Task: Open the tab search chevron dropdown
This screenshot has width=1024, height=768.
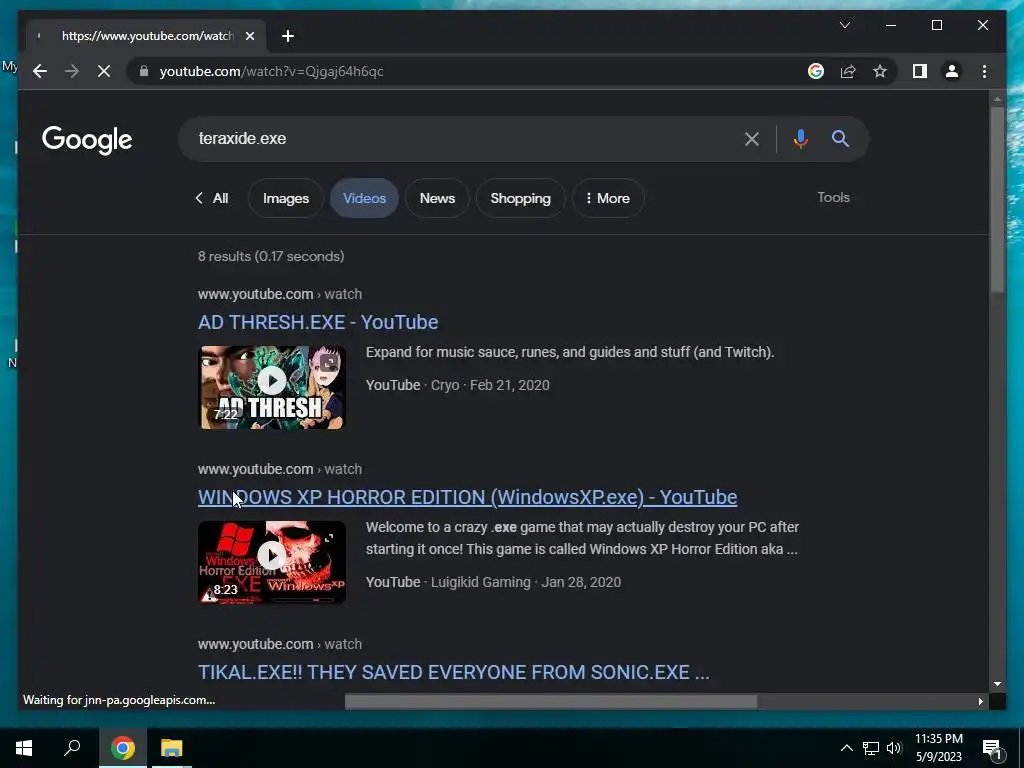Action: tap(844, 25)
